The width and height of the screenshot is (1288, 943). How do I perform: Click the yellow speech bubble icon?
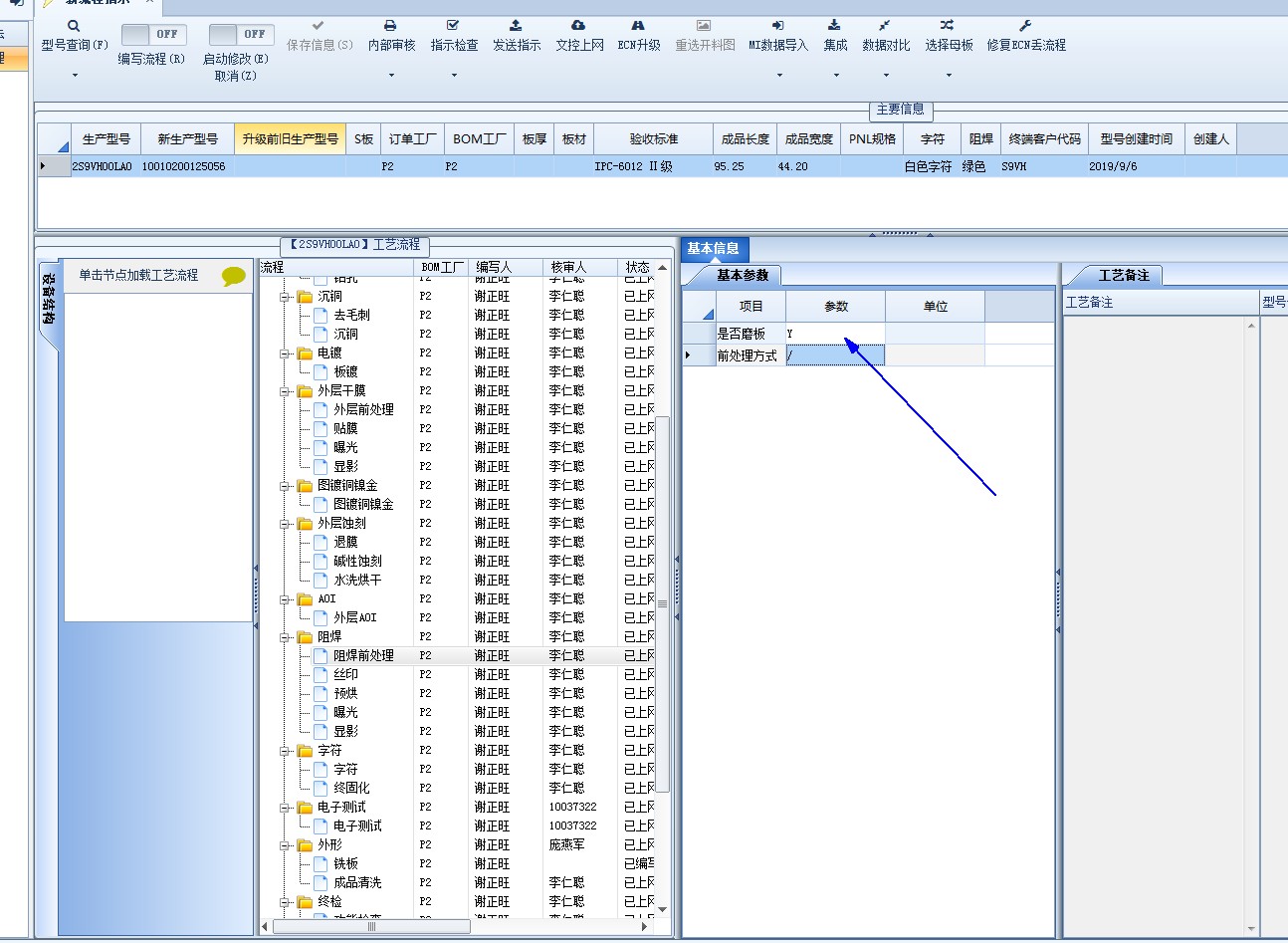pyautogui.click(x=234, y=276)
